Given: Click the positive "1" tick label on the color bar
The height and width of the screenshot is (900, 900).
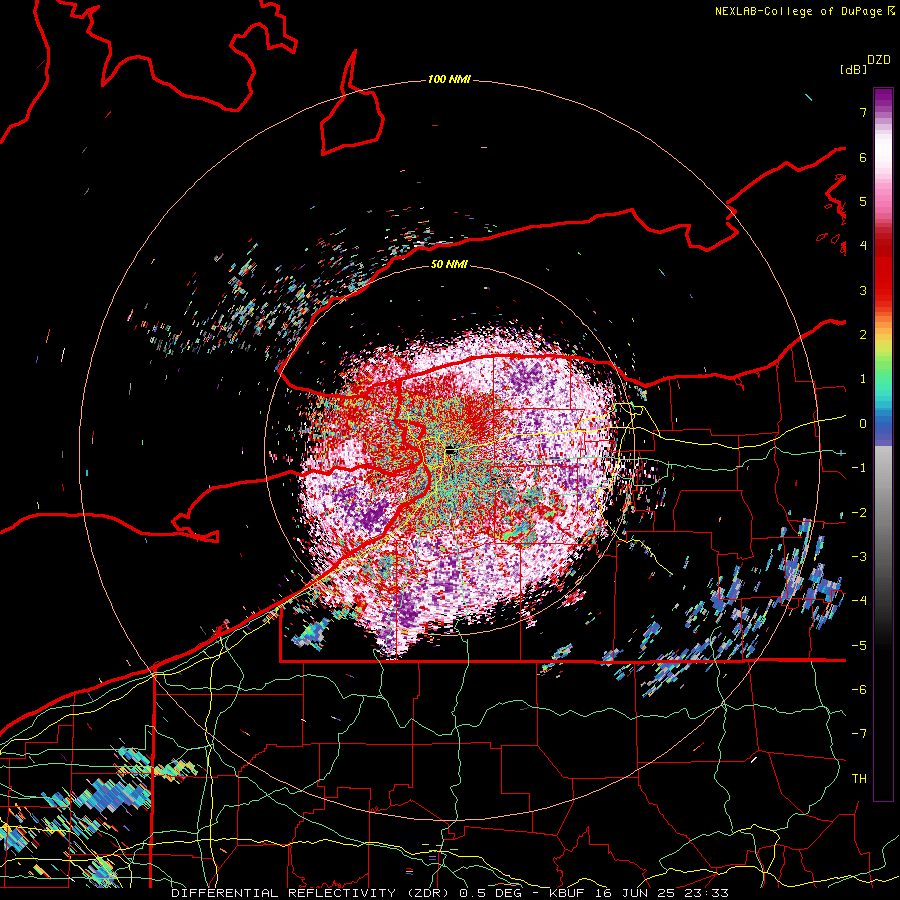Looking at the screenshot, I should (863, 379).
